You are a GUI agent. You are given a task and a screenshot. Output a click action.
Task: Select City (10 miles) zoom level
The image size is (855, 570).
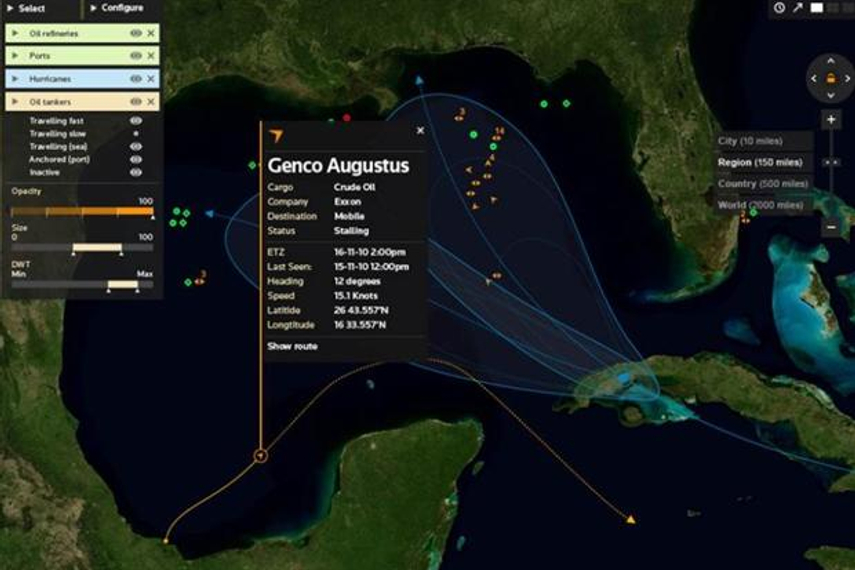pyautogui.click(x=750, y=141)
